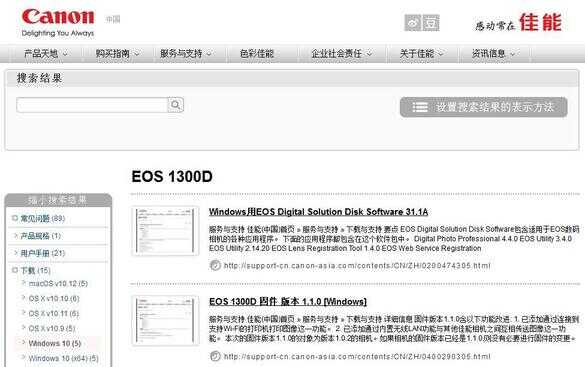Select OS X v10.11 (6) filter

(53, 313)
